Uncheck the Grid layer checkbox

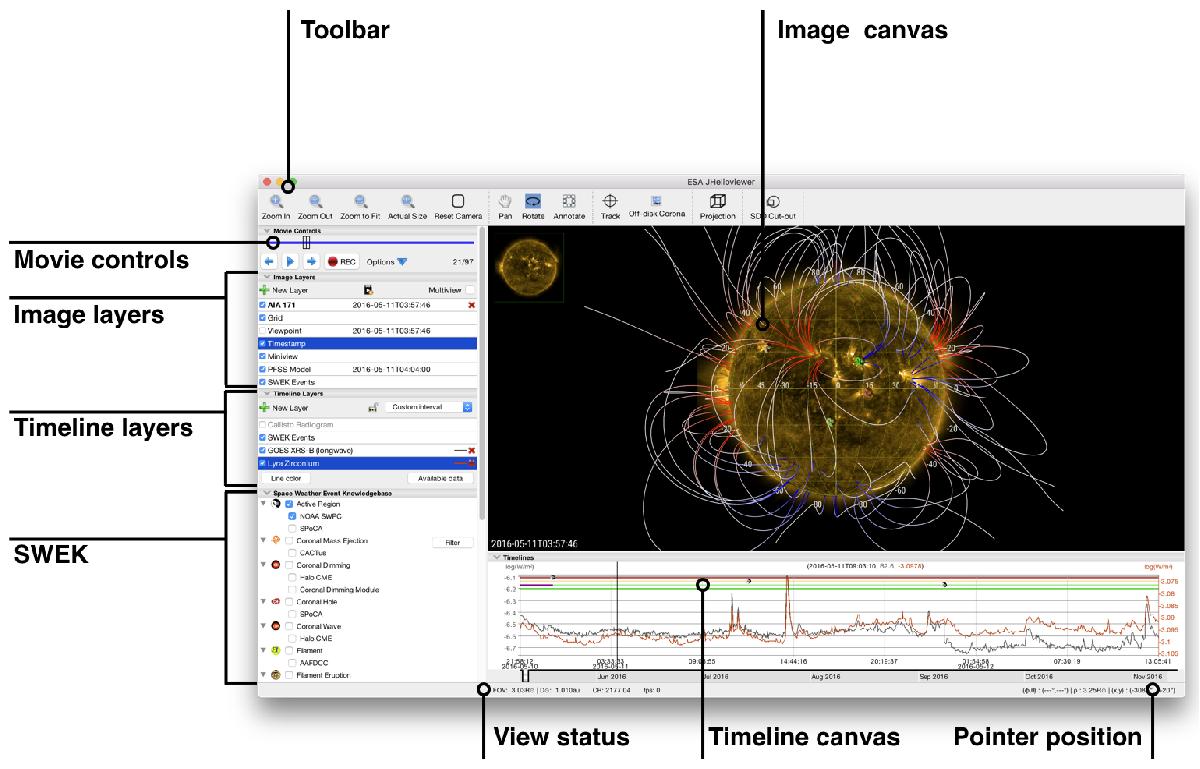tap(263, 317)
